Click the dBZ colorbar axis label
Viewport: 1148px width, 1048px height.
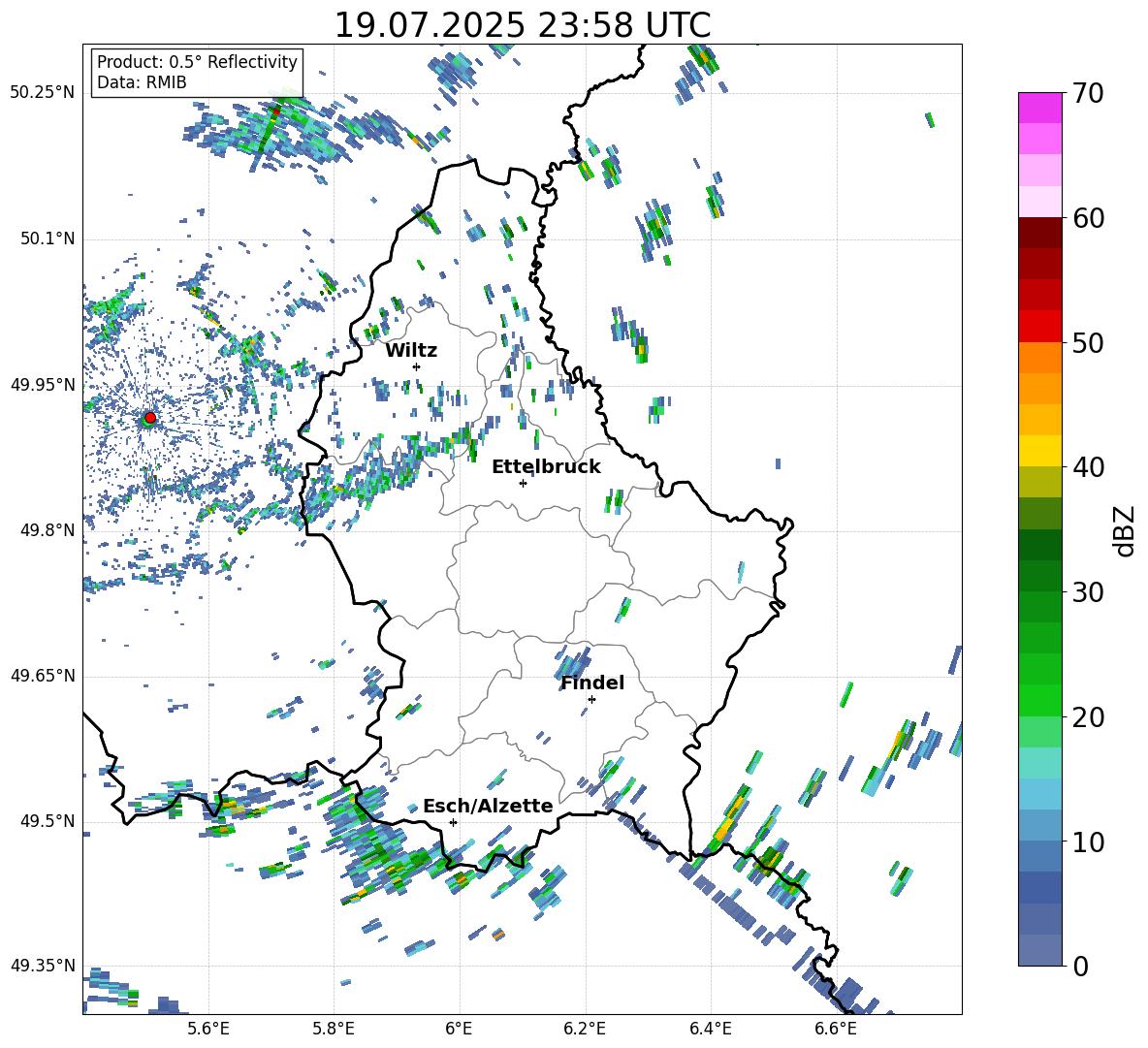coord(1125,530)
